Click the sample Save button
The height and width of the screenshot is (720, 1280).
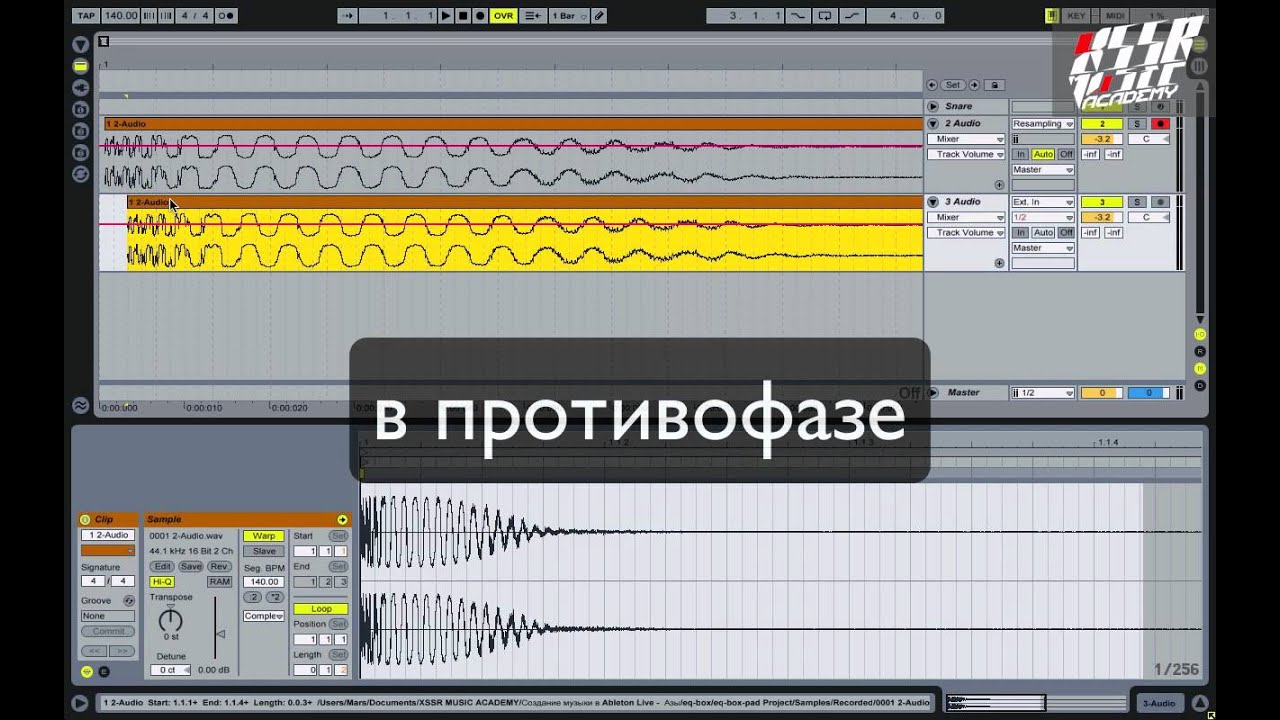click(190, 567)
